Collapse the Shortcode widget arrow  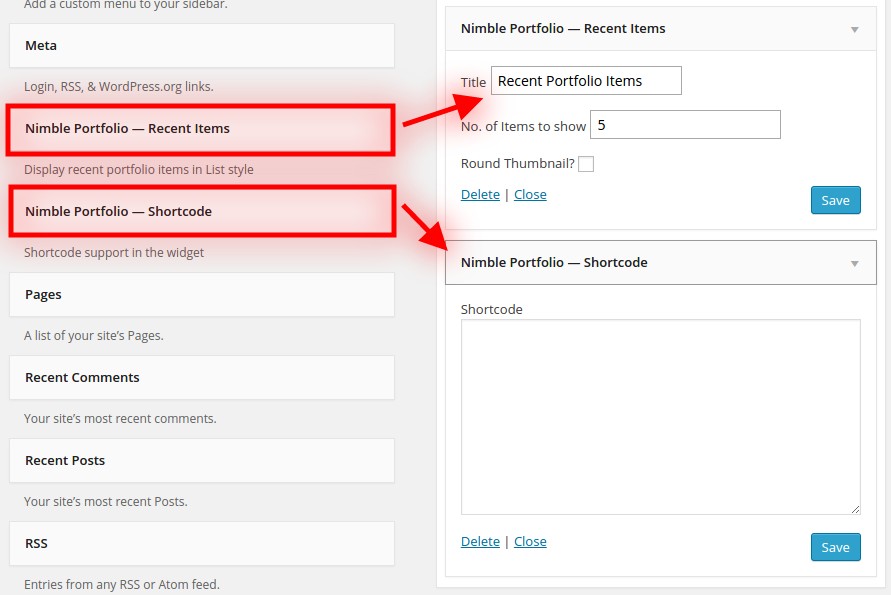click(x=854, y=263)
